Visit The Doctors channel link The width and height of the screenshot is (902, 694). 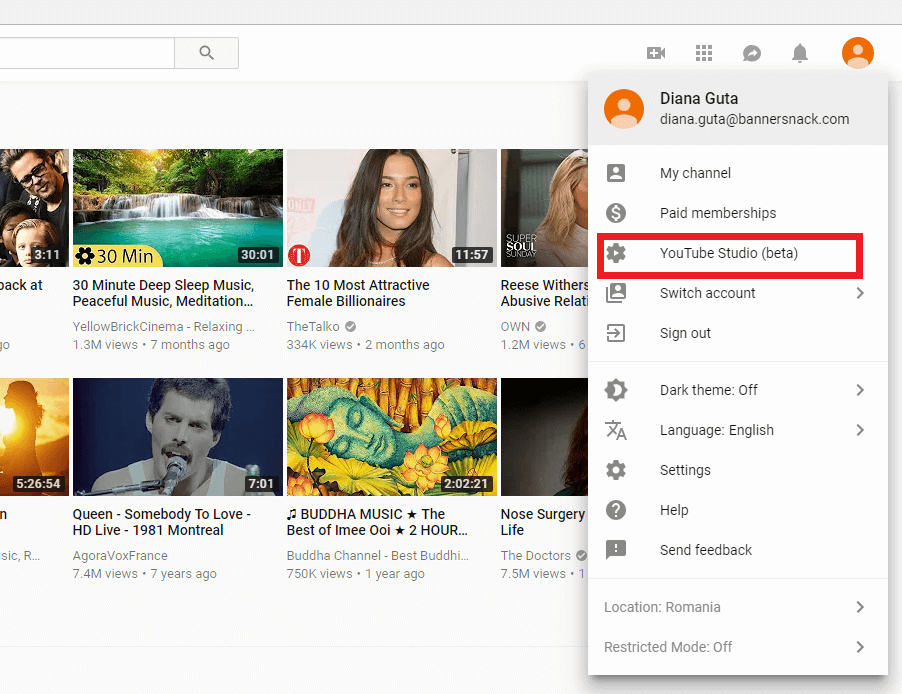pos(536,556)
